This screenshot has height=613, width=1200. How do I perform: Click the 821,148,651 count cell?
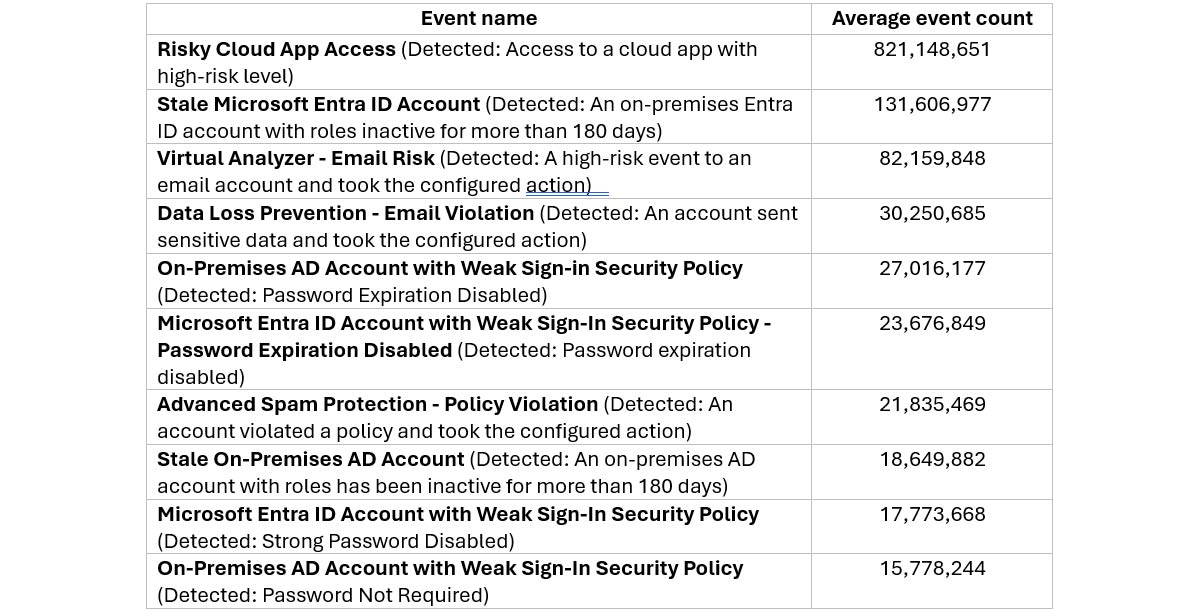932,49
